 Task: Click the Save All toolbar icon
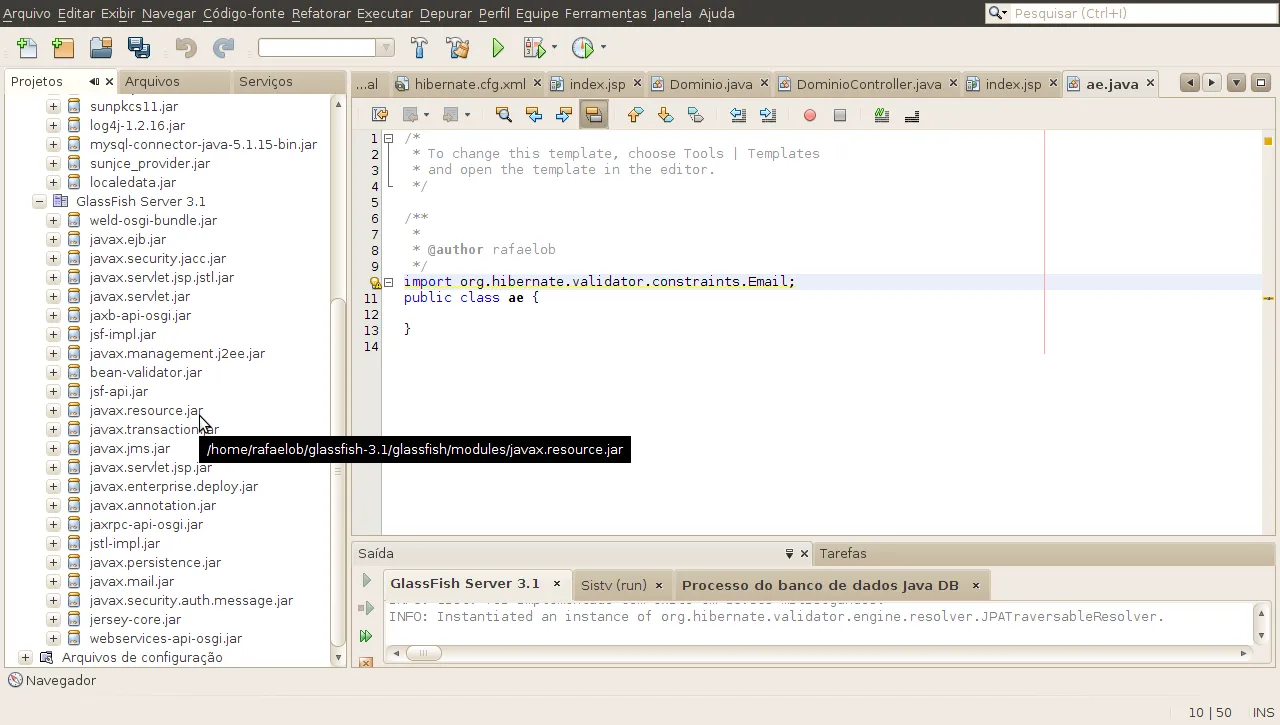point(139,48)
